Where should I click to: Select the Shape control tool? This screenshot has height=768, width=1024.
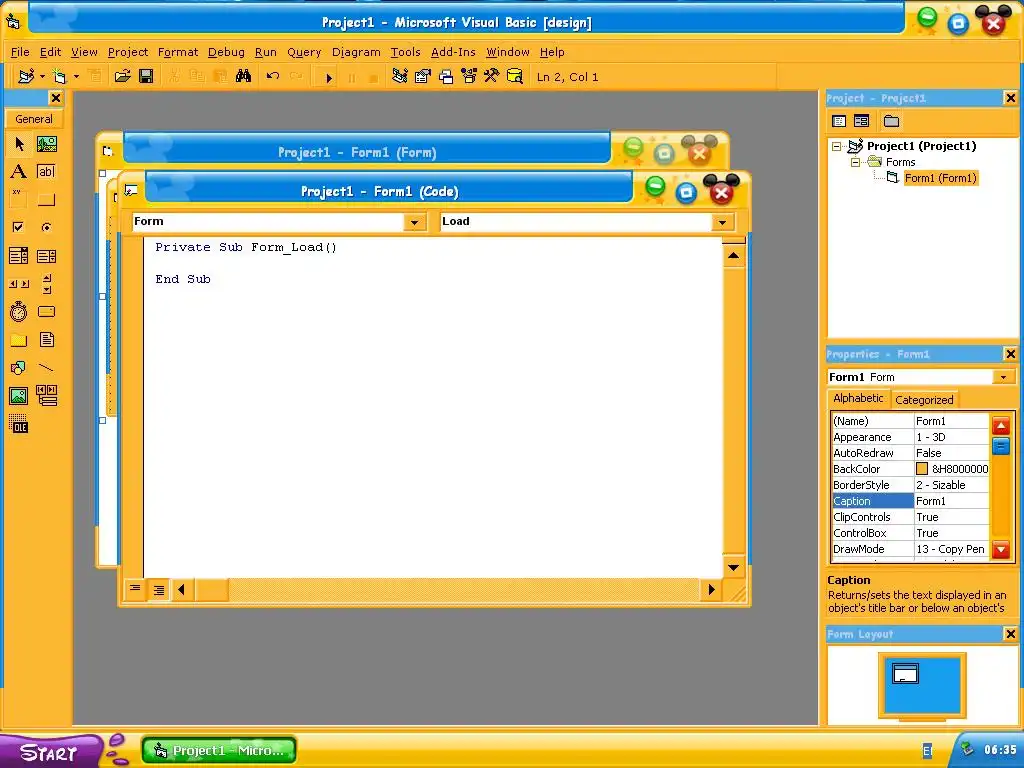(x=19, y=368)
